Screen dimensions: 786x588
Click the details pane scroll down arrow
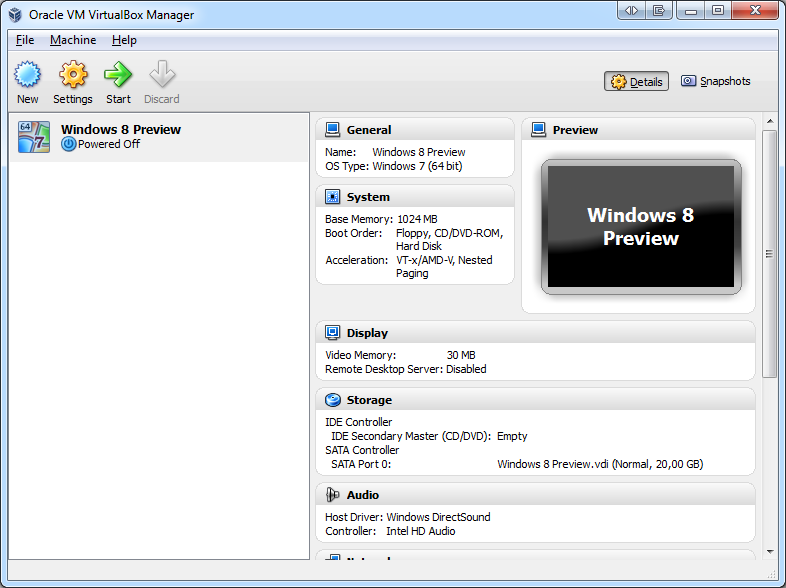770,551
